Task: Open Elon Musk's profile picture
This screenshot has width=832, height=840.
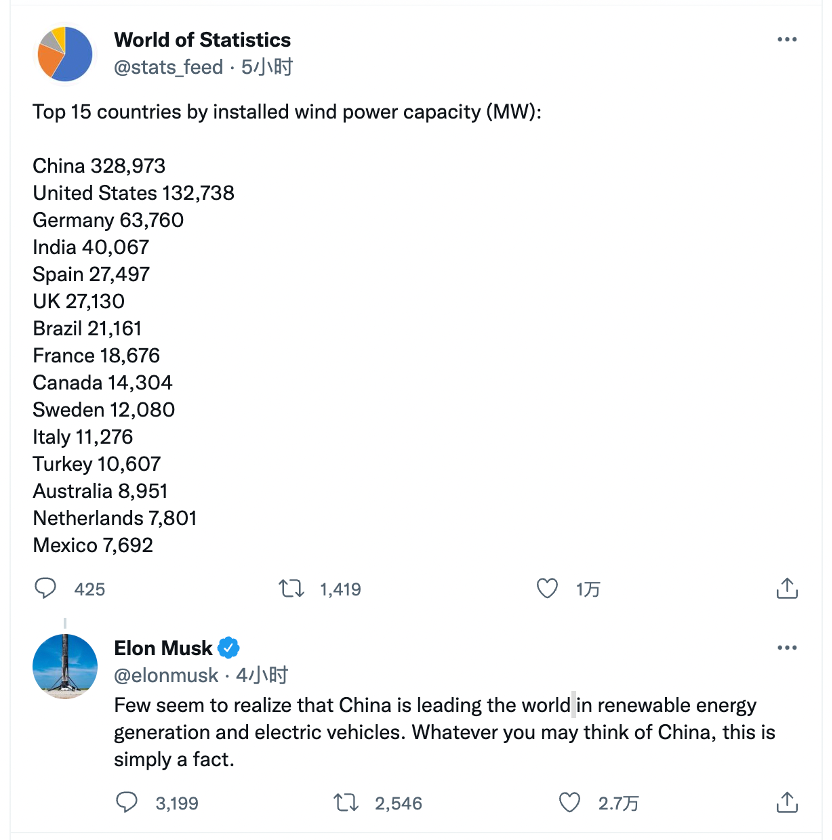Action: coord(64,662)
